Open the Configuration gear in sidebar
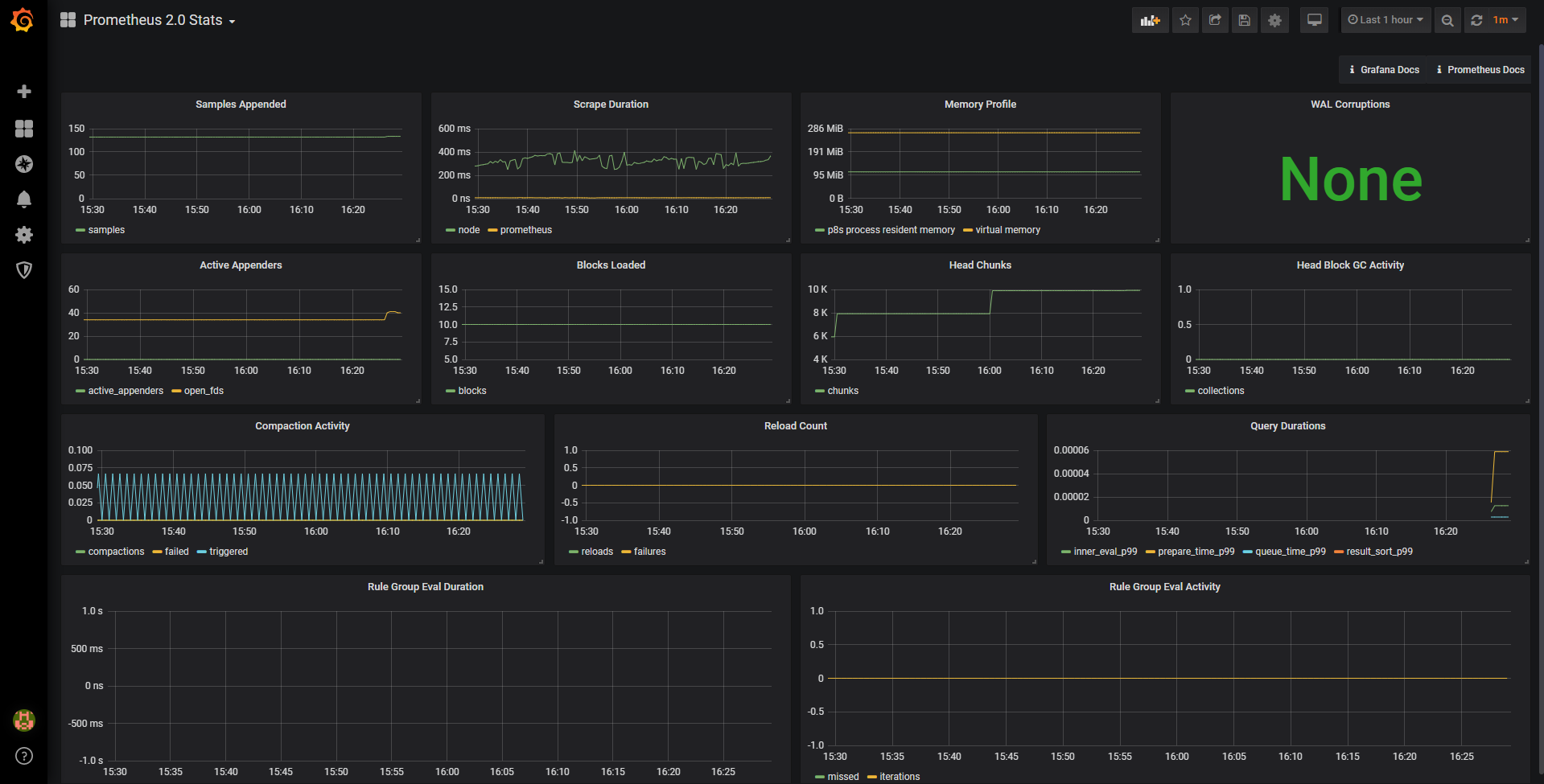 24,235
